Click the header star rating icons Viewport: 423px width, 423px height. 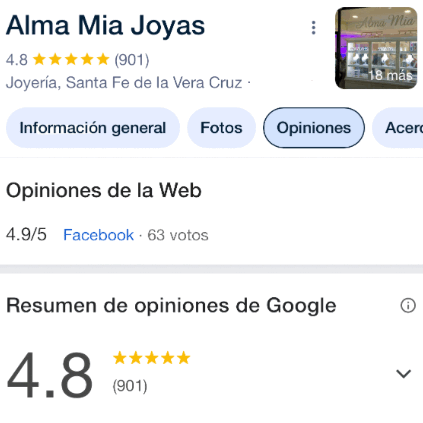[x=71, y=60]
